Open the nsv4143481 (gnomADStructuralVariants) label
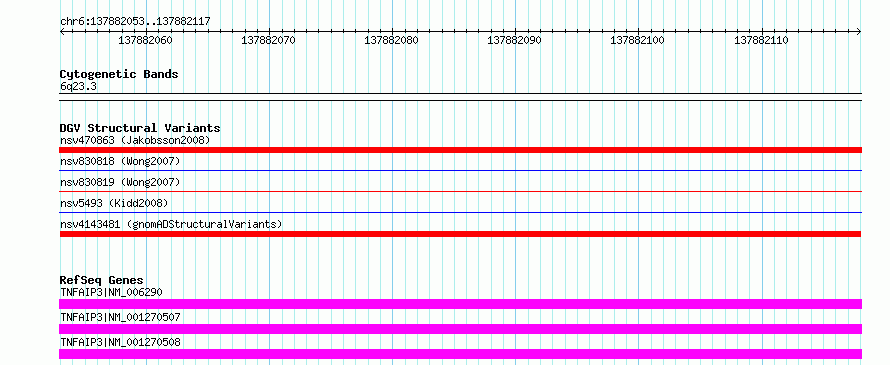890x365 pixels. (171, 224)
